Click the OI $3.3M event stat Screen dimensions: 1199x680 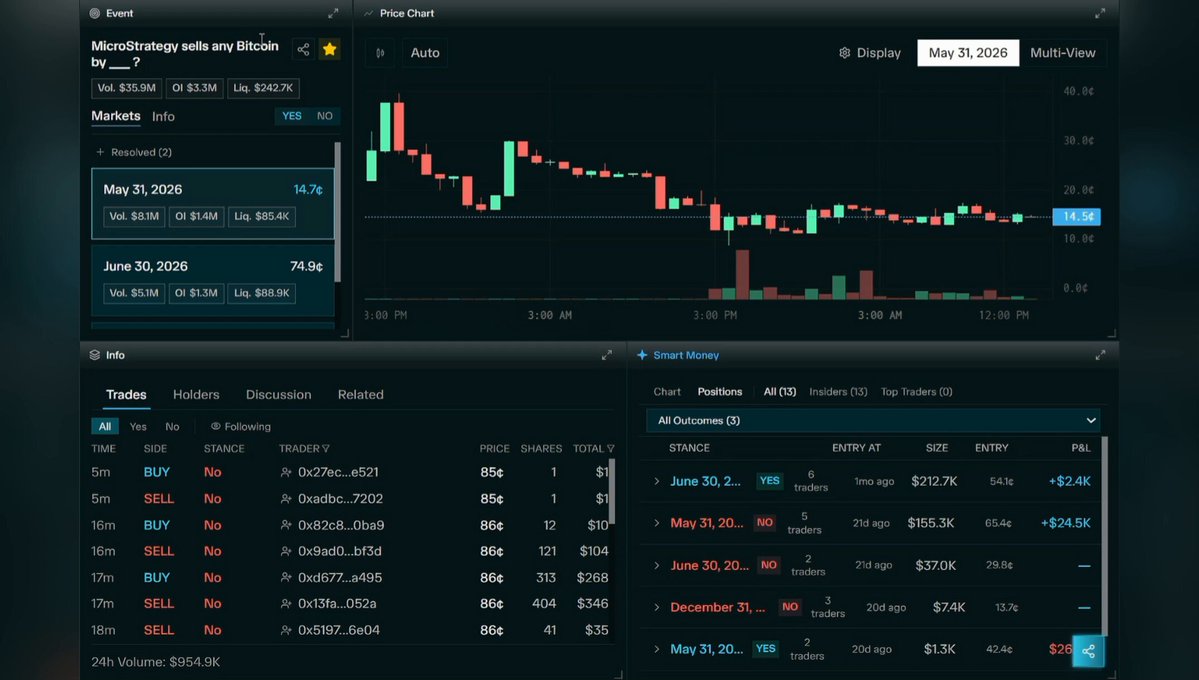pos(194,88)
